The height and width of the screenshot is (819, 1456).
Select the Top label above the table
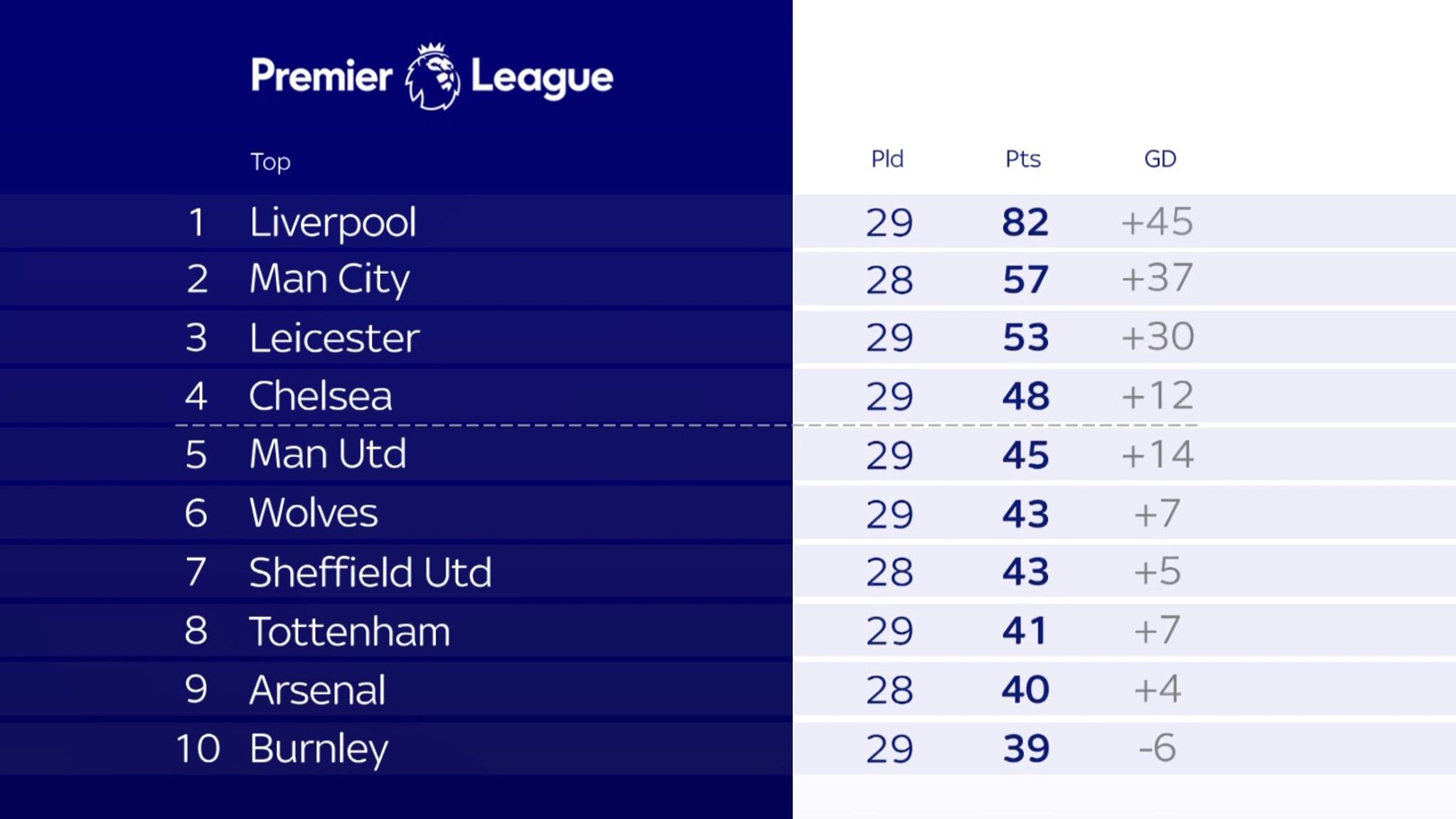click(x=270, y=162)
